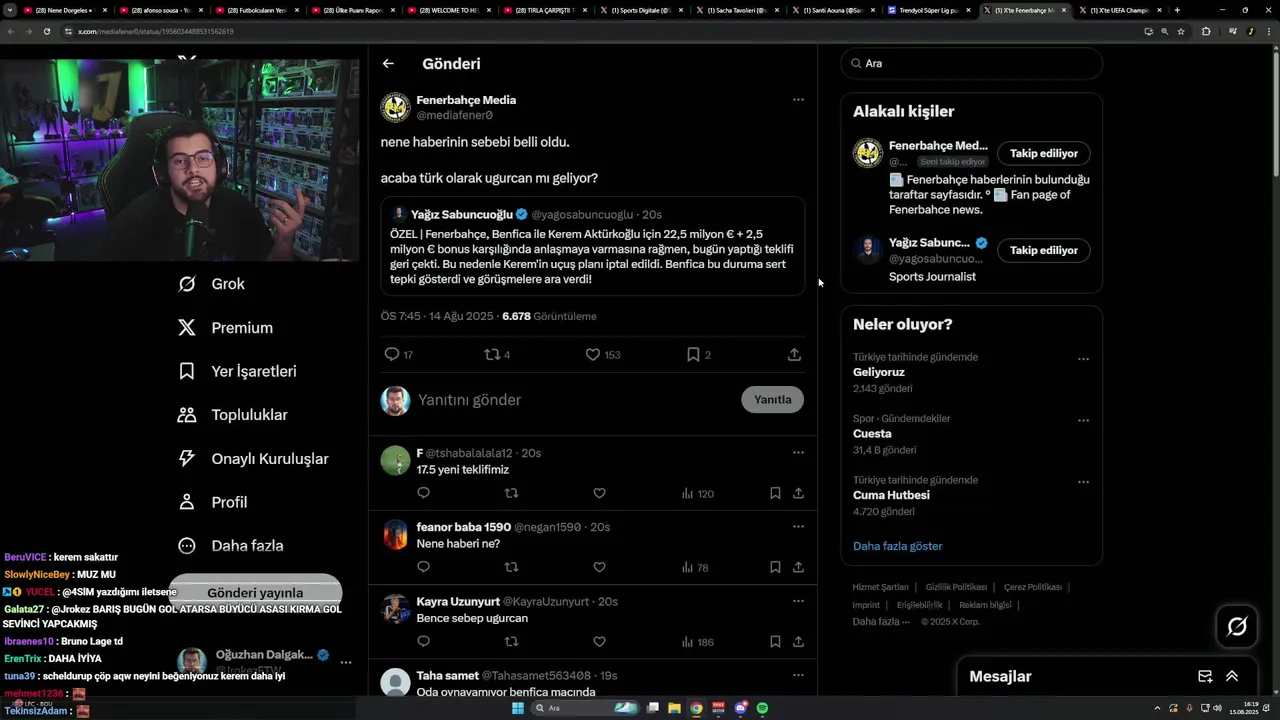Open more options on Taha samet reply
This screenshot has height=720, width=1280.
coord(798,675)
